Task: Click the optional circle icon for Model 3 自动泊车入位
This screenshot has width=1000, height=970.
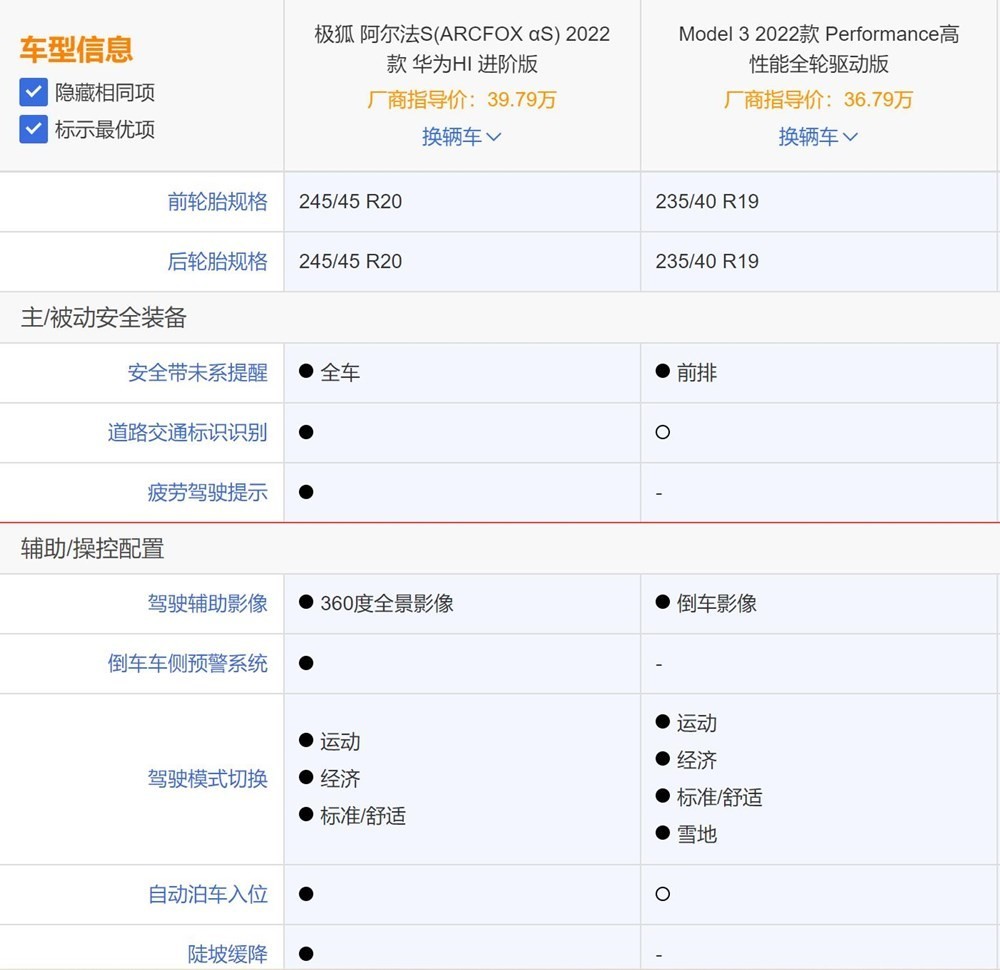Action: 662,894
